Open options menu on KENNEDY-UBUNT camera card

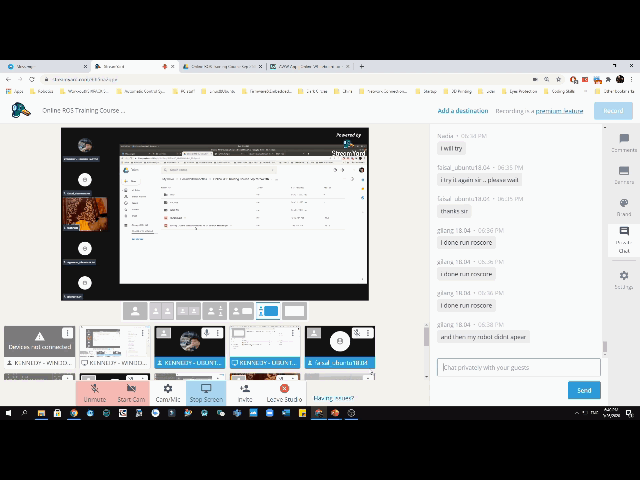tap(218, 333)
